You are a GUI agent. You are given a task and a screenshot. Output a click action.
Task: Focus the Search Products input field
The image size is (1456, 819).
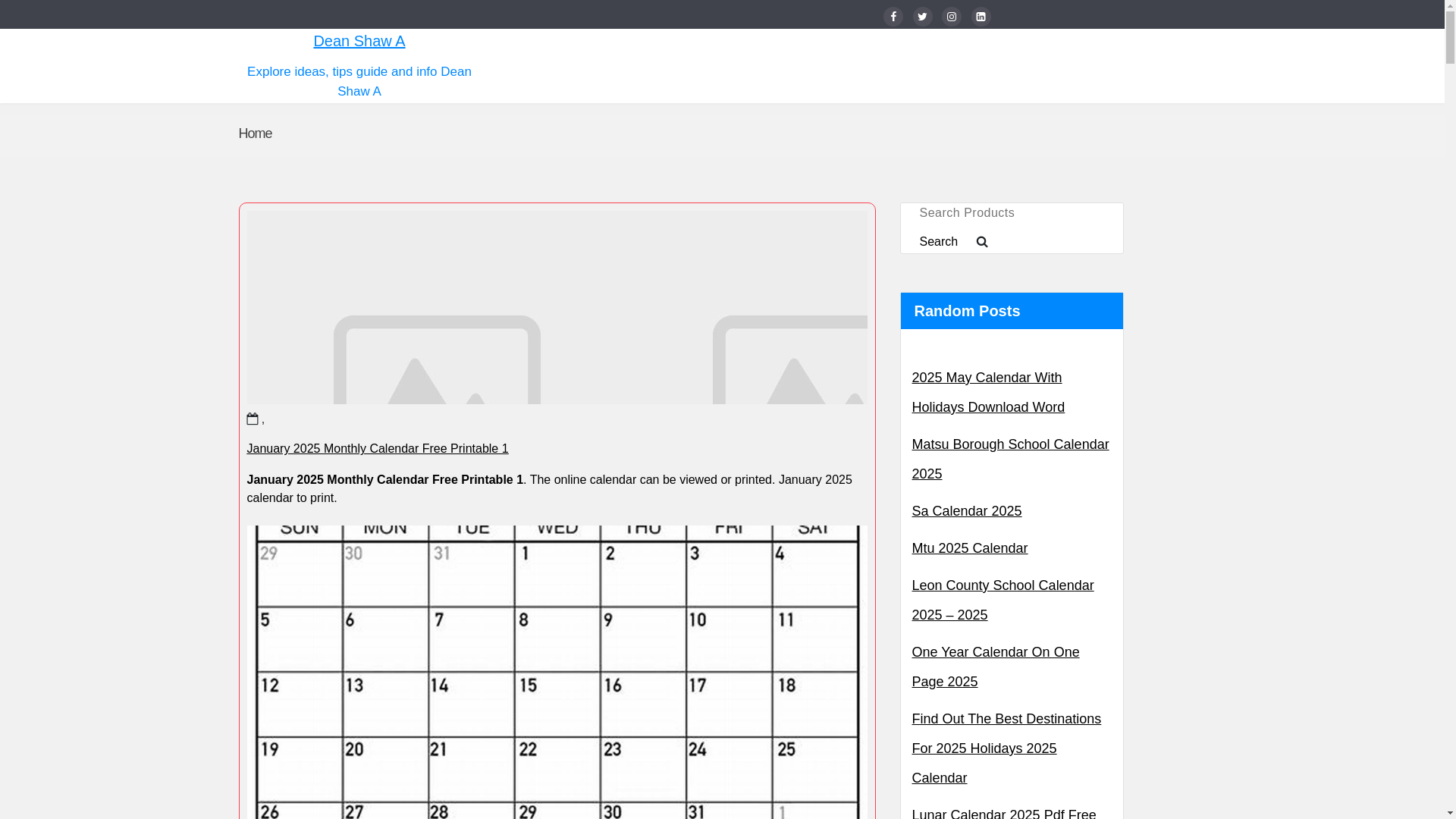pos(1011,213)
